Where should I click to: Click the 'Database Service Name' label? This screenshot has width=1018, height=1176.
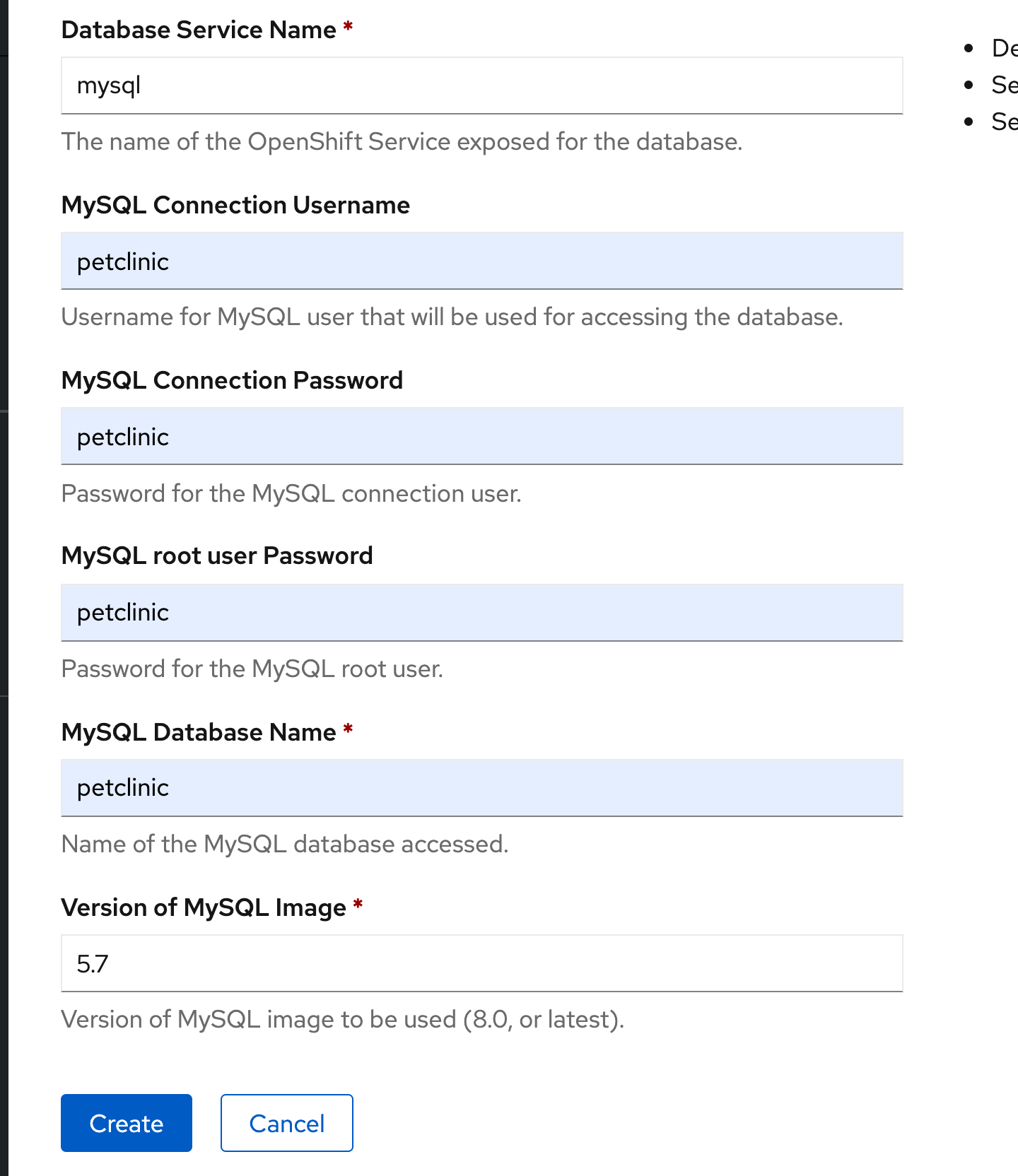pos(199,30)
